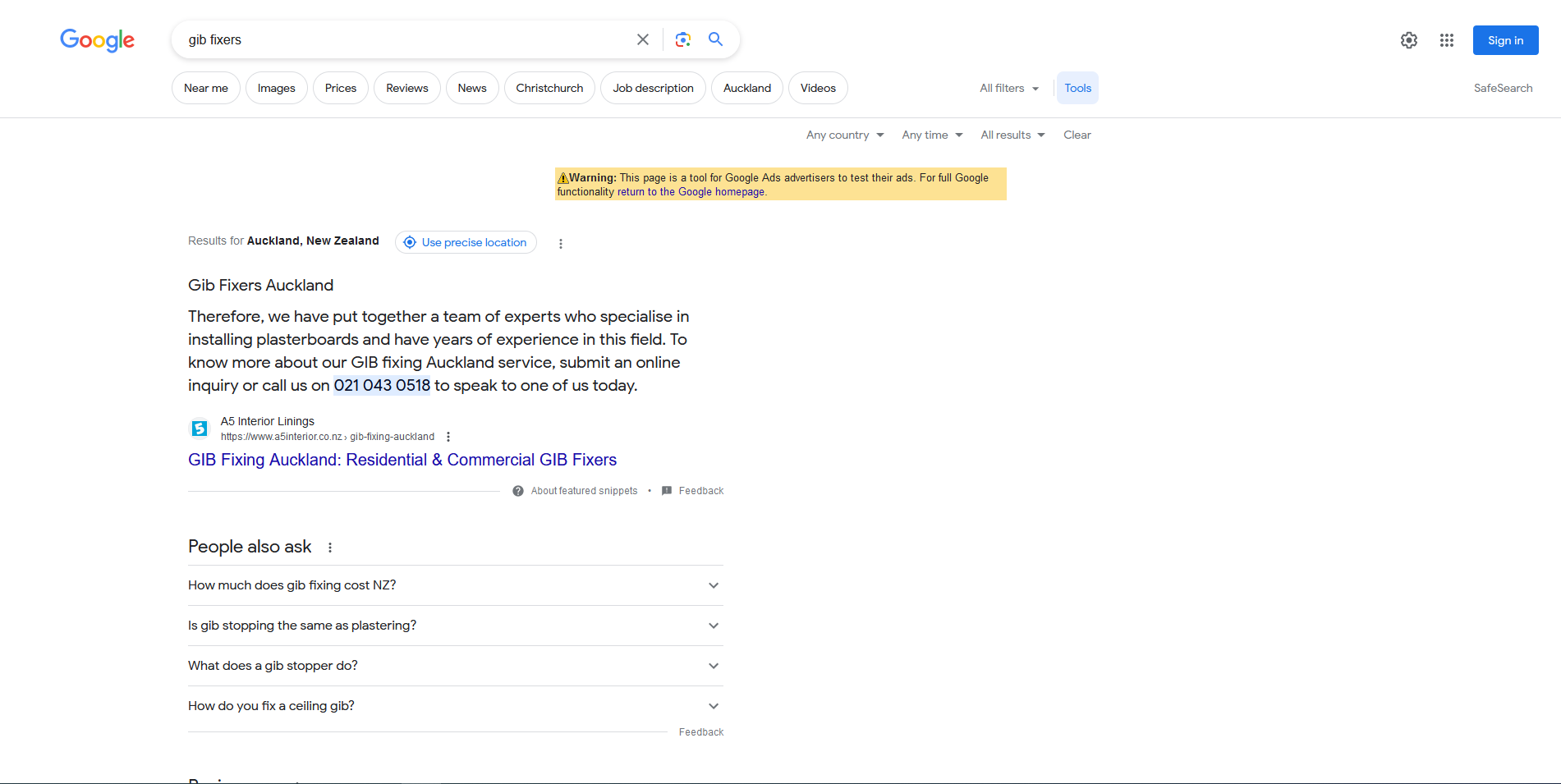Click the warning triangle icon
This screenshot has width=1561, height=784.
(x=563, y=178)
